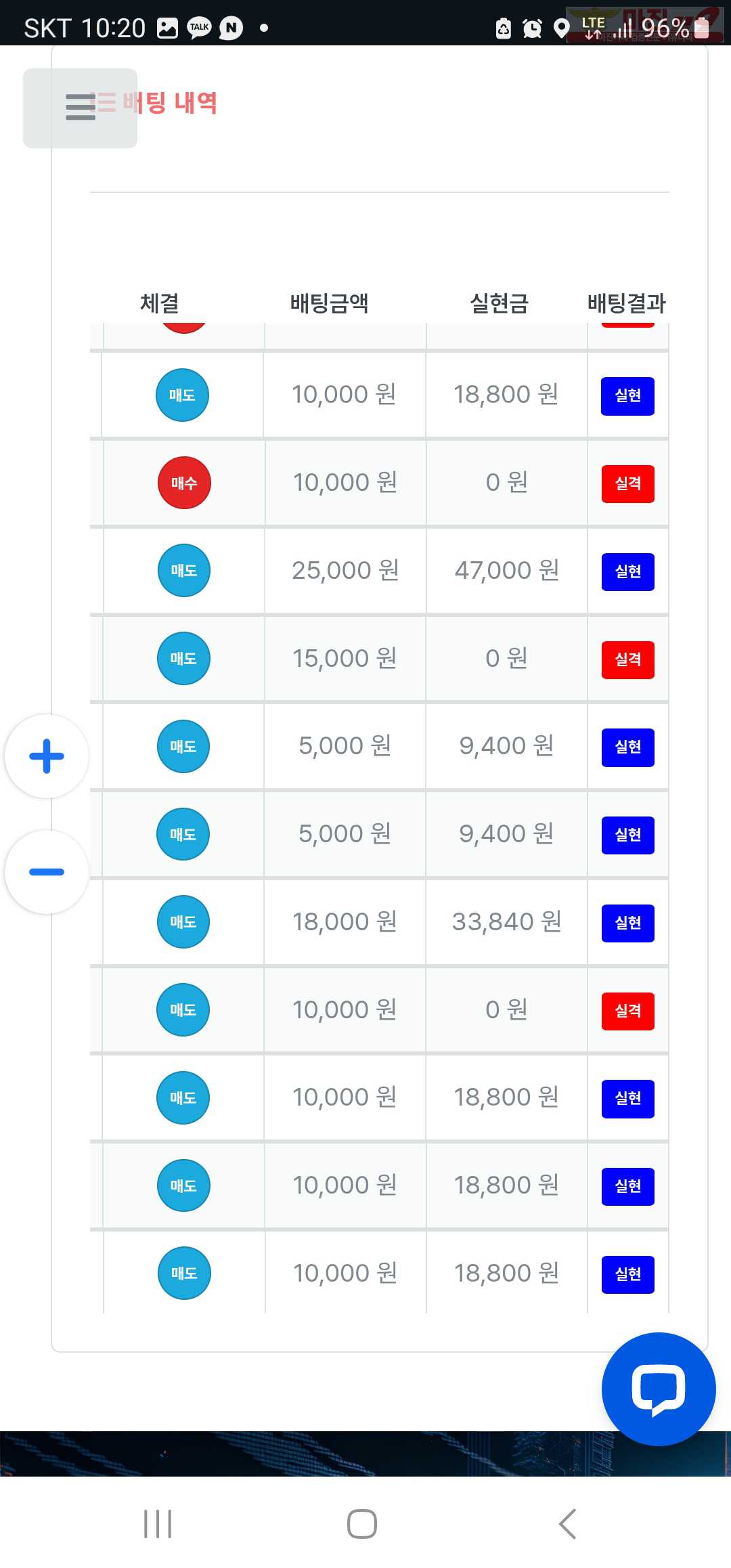
Task: Tap the blue minus zoom-out button
Action: point(47,872)
